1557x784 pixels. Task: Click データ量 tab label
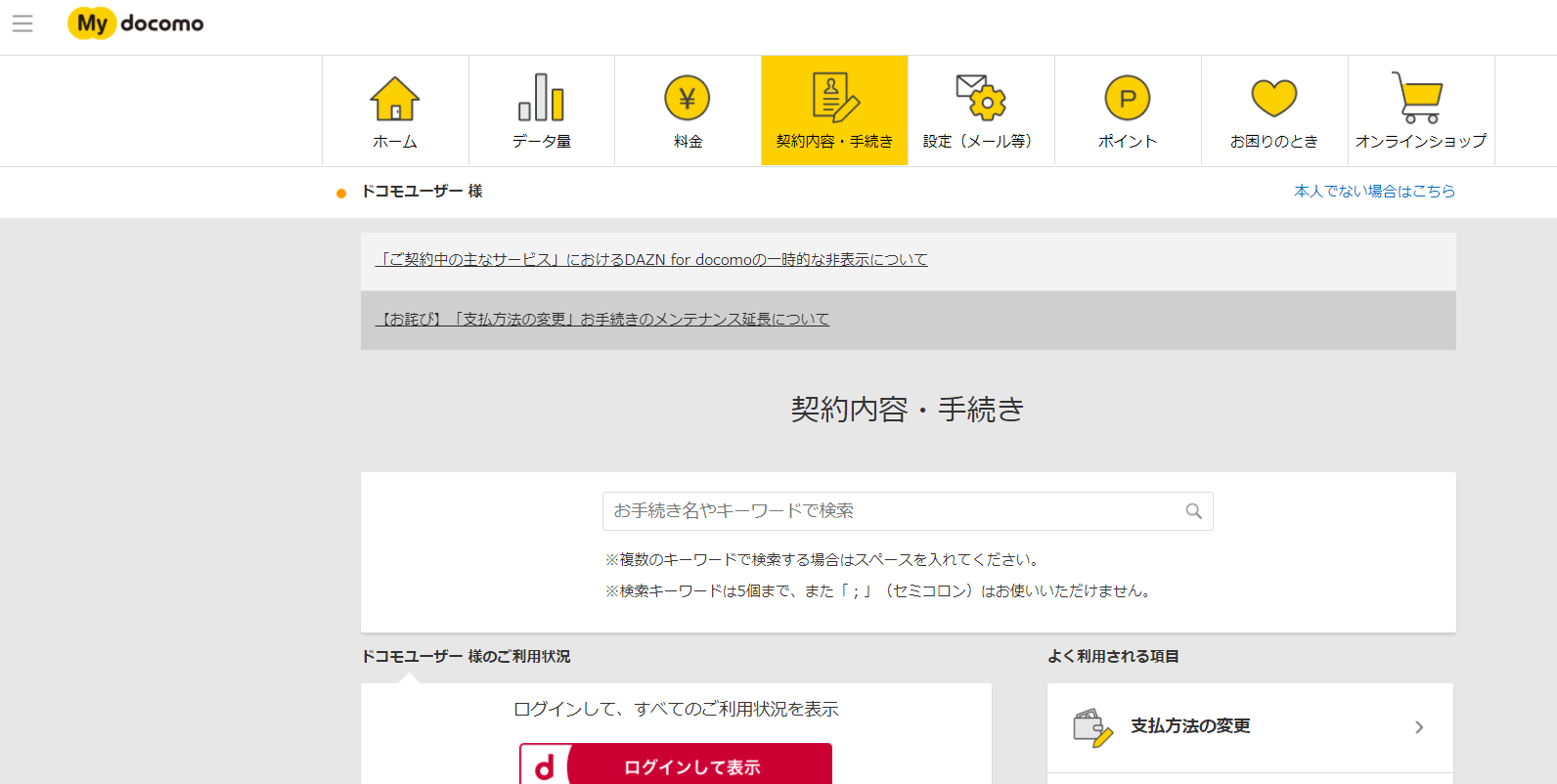click(x=542, y=142)
